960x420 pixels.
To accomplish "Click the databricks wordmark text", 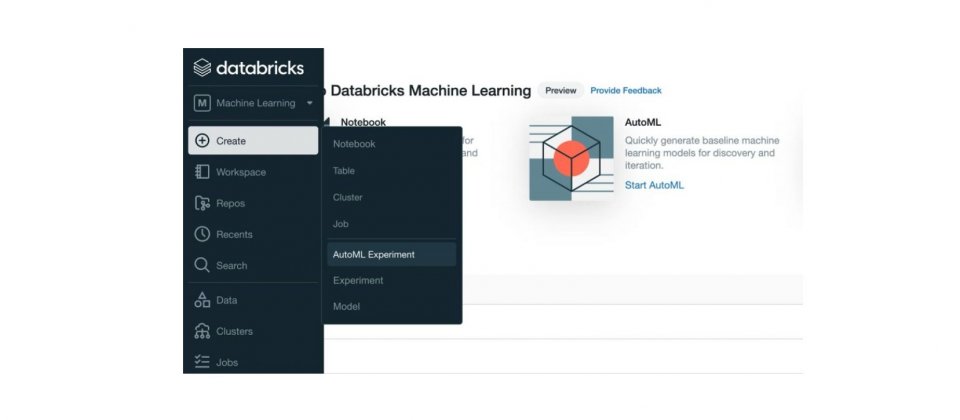I will pos(260,68).
